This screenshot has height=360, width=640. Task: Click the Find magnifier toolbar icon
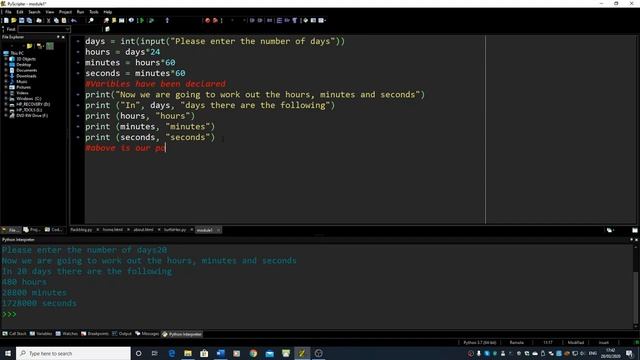(91, 20)
